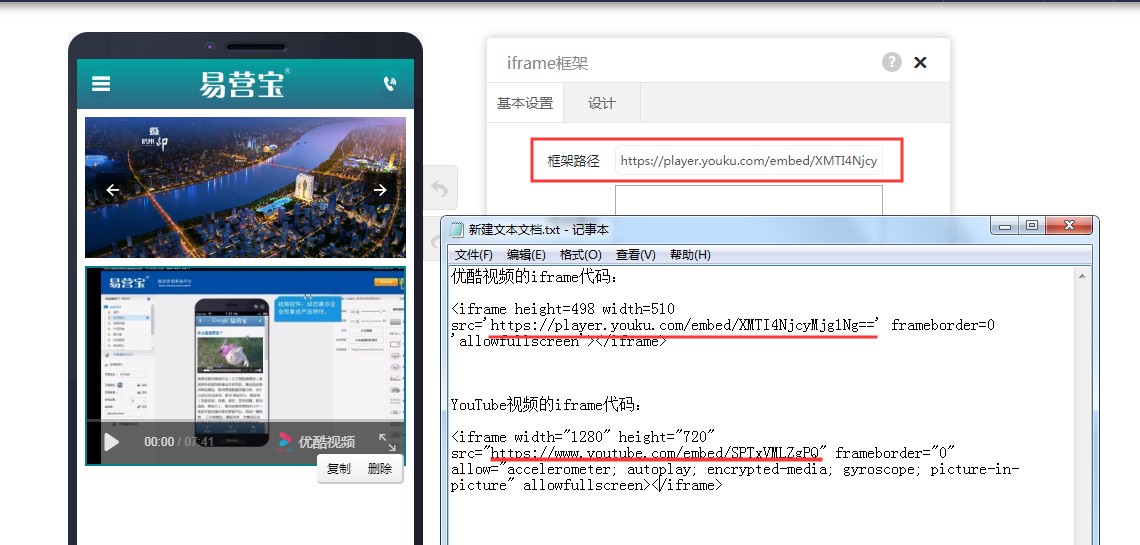Click the undo arrow button beside phone

tap(440, 188)
